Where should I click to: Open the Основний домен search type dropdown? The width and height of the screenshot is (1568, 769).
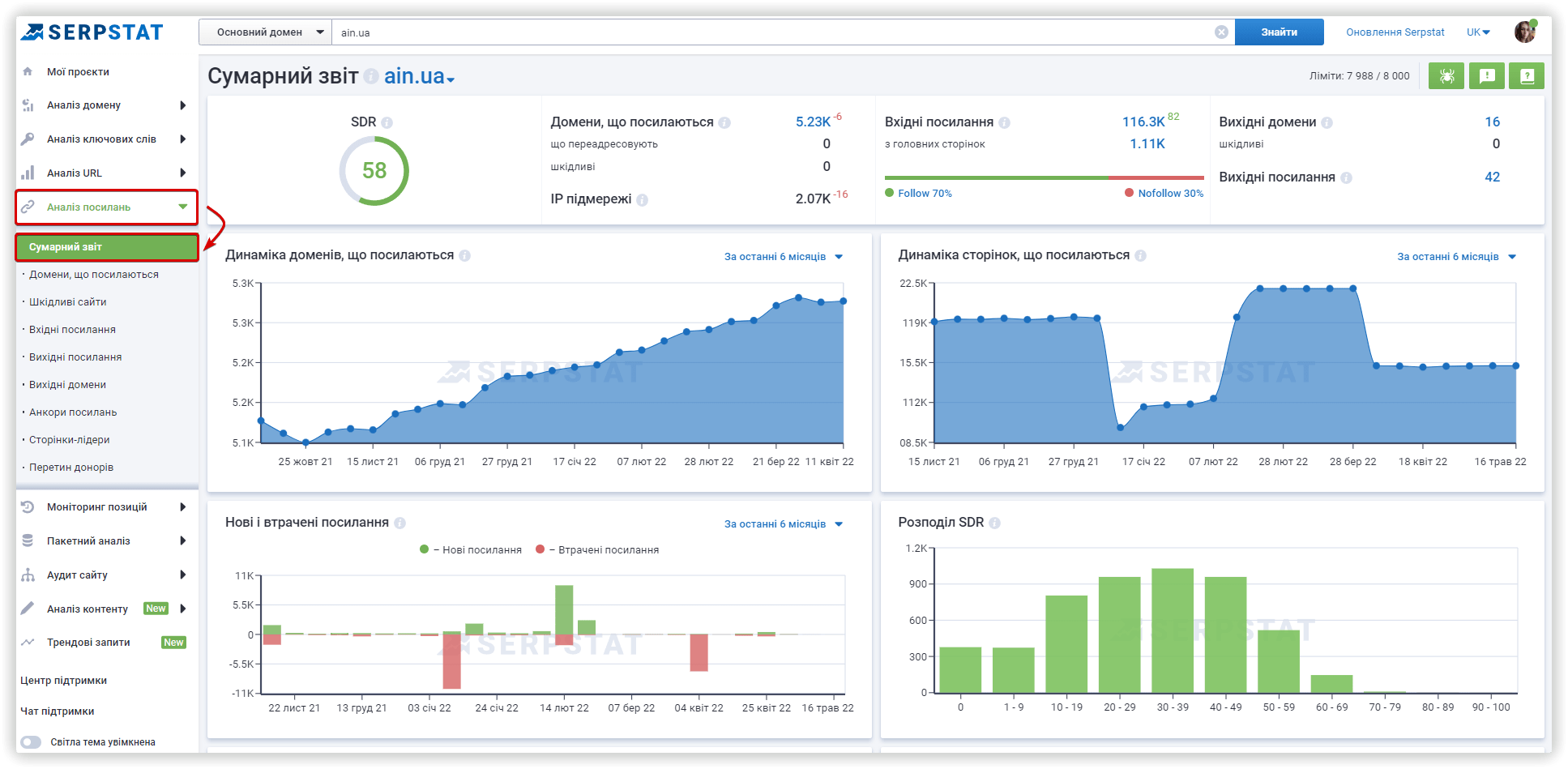pyautogui.click(x=265, y=32)
